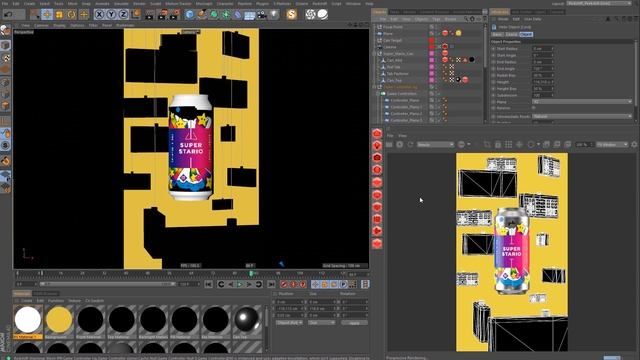The image size is (640, 360).
Task: Select the yellow Background material
Action: click(x=59, y=320)
